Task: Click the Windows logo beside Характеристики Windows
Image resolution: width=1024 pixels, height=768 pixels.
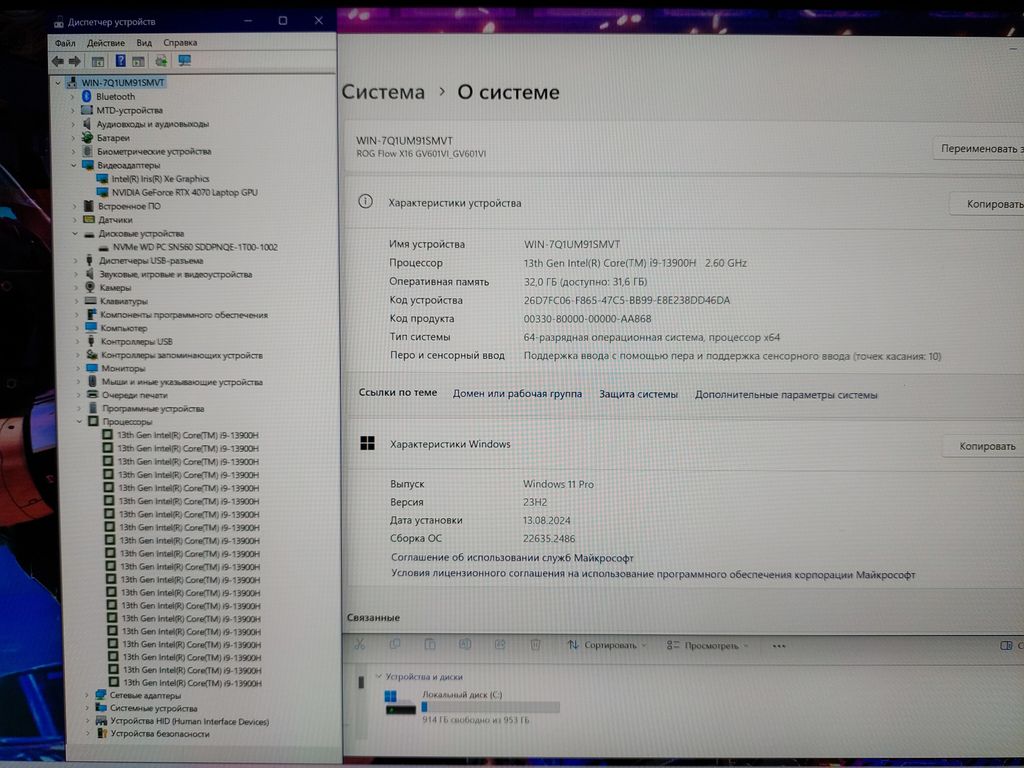Action: tap(368, 443)
